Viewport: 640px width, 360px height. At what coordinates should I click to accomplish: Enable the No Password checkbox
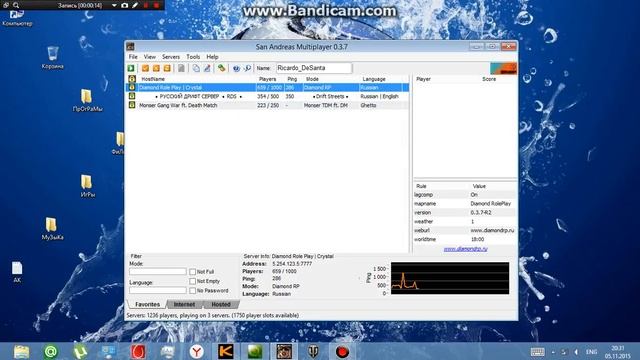192,291
